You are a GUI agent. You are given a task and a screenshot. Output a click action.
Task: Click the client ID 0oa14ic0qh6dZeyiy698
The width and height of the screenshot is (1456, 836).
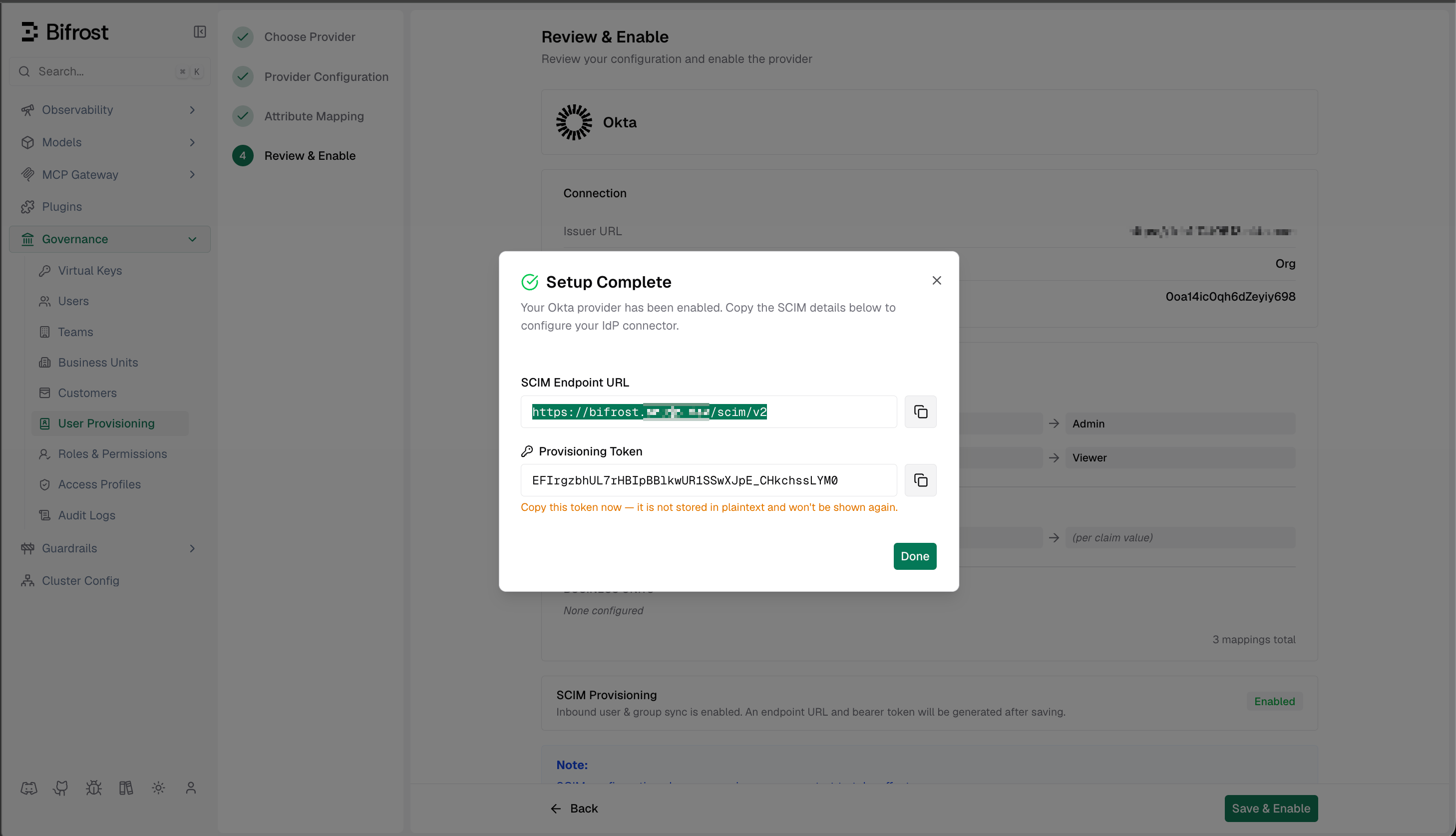coord(1230,296)
